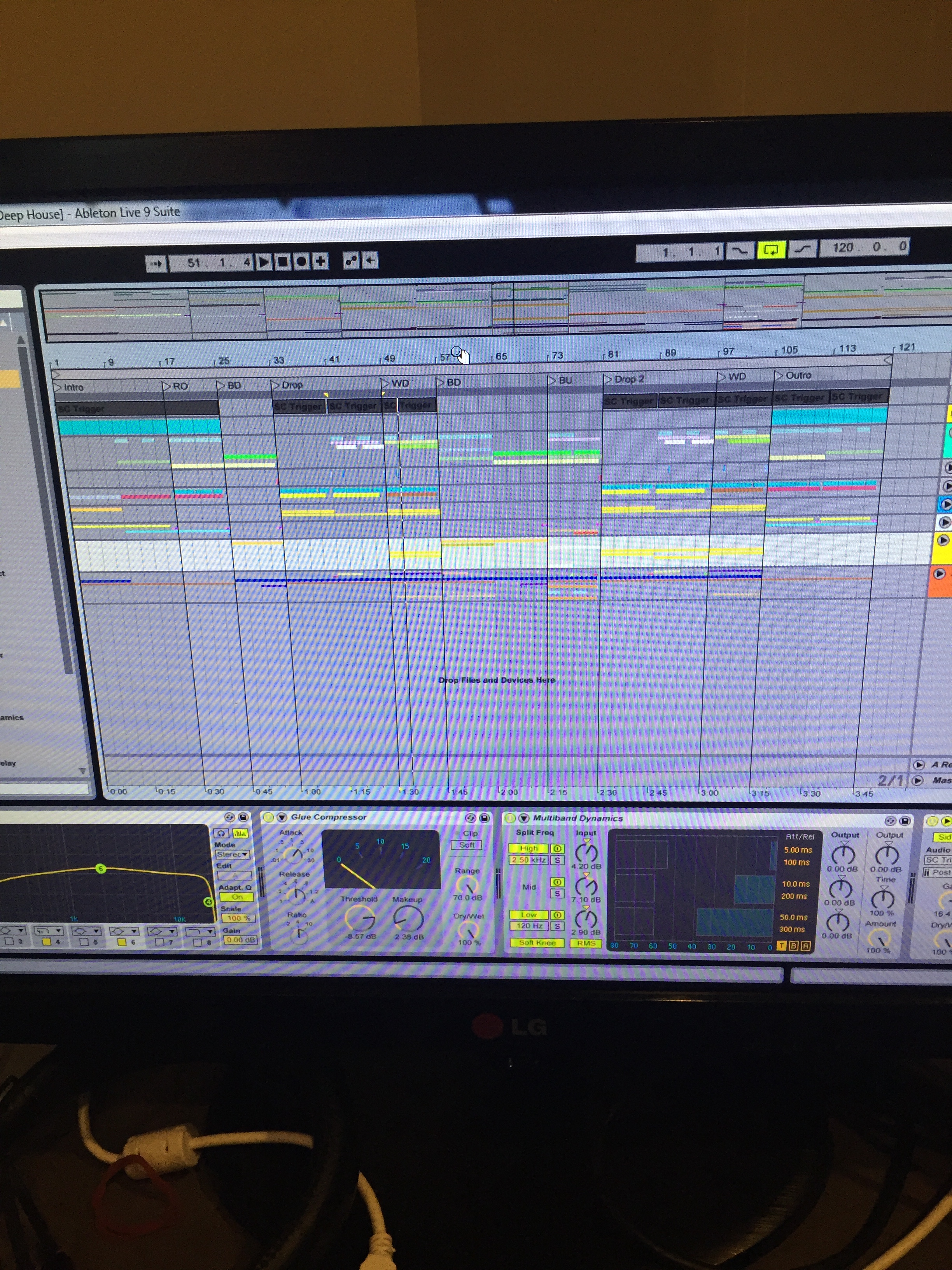952x1270 pixels.
Task: Click Multiband Dynamics hot-swap preset icon
Action: point(890,821)
